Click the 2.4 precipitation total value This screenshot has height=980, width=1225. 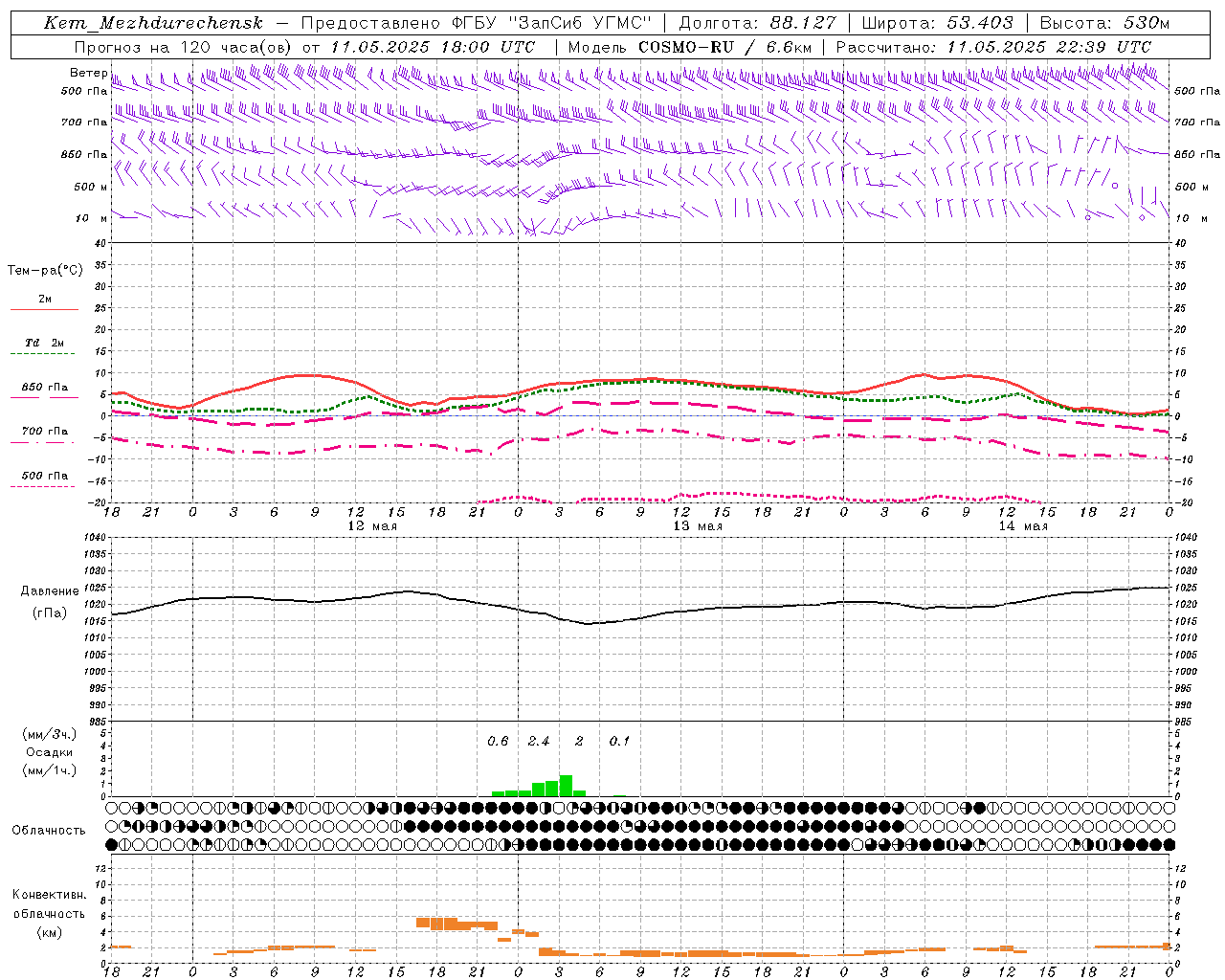[x=539, y=742]
